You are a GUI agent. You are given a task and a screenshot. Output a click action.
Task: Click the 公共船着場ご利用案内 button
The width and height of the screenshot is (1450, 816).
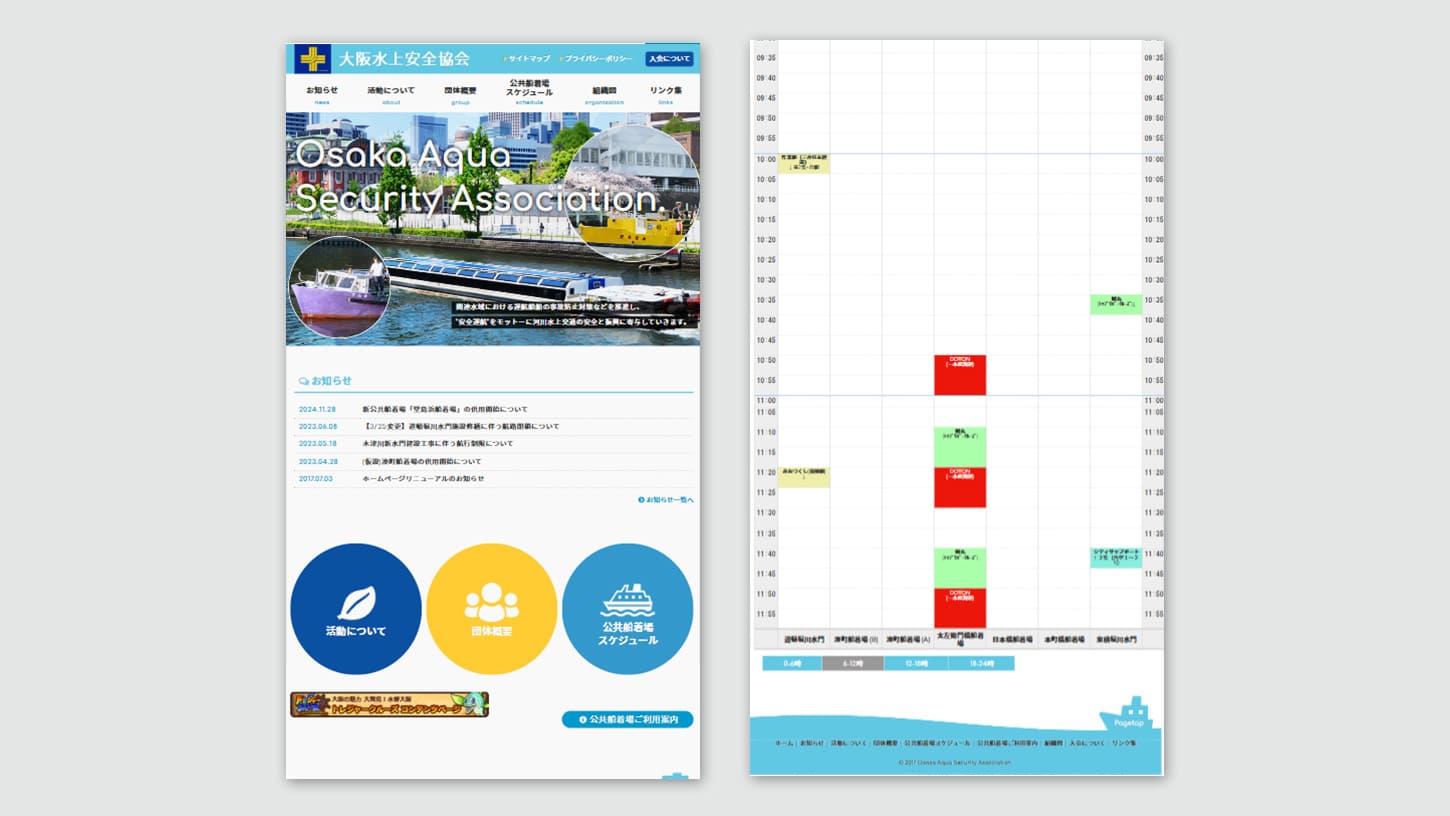point(628,719)
